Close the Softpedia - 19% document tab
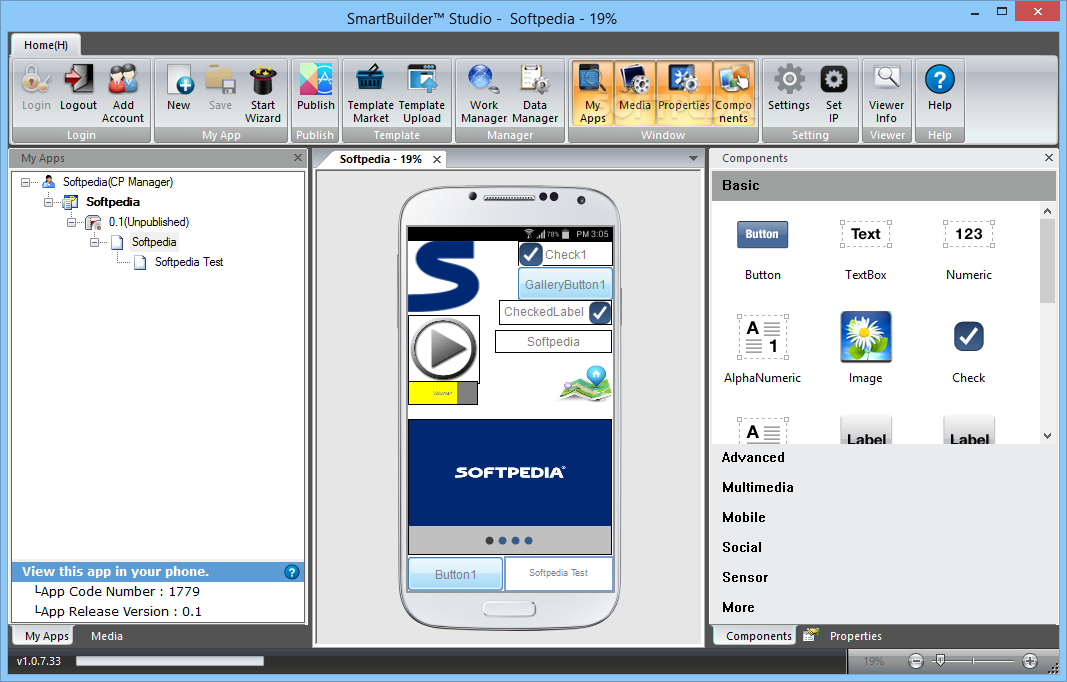This screenshot has width=1067, height=682. coord(437,159)
